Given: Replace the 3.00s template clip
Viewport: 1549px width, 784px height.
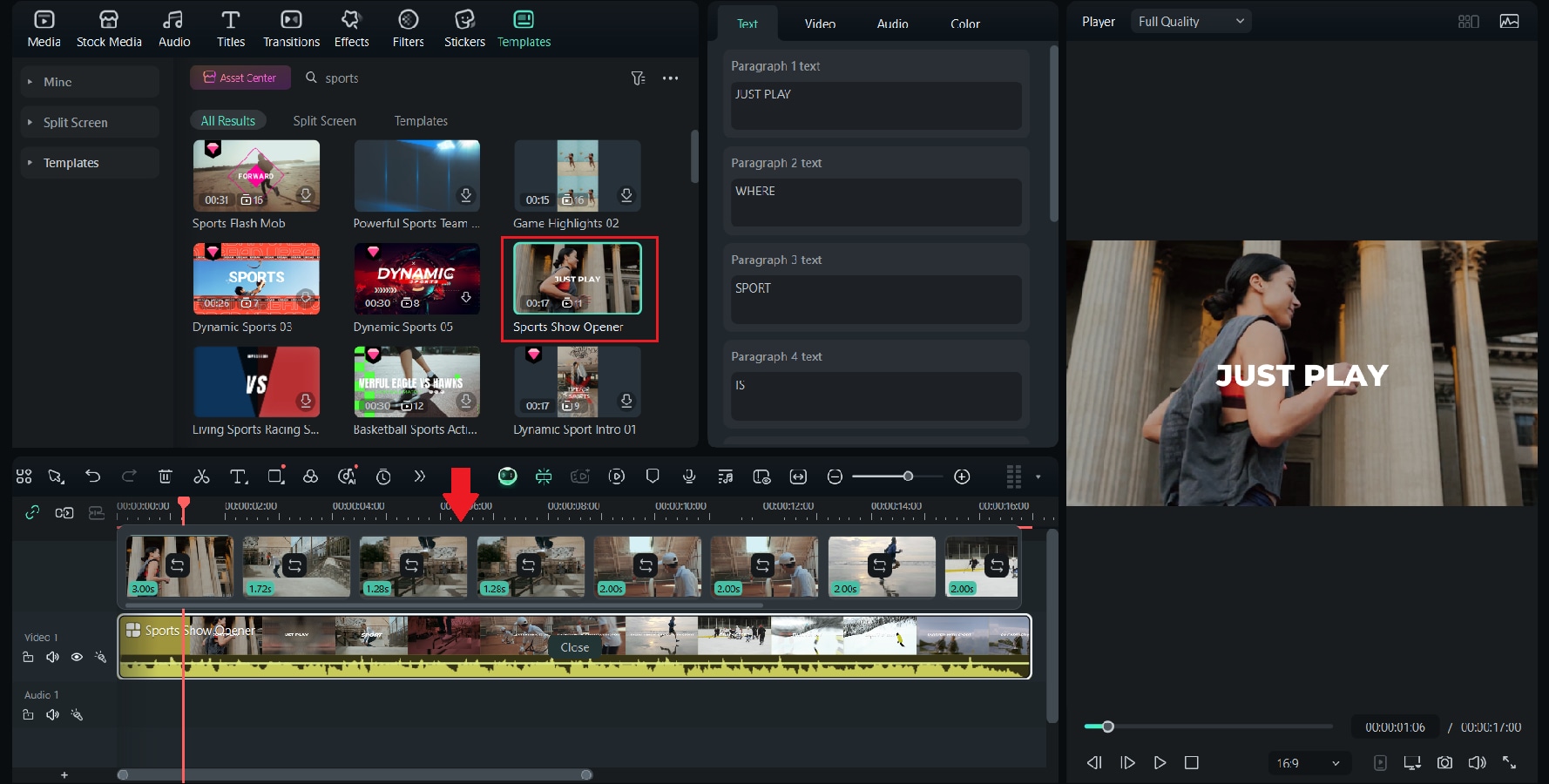Looking at the screenshot, I should 178,565.
